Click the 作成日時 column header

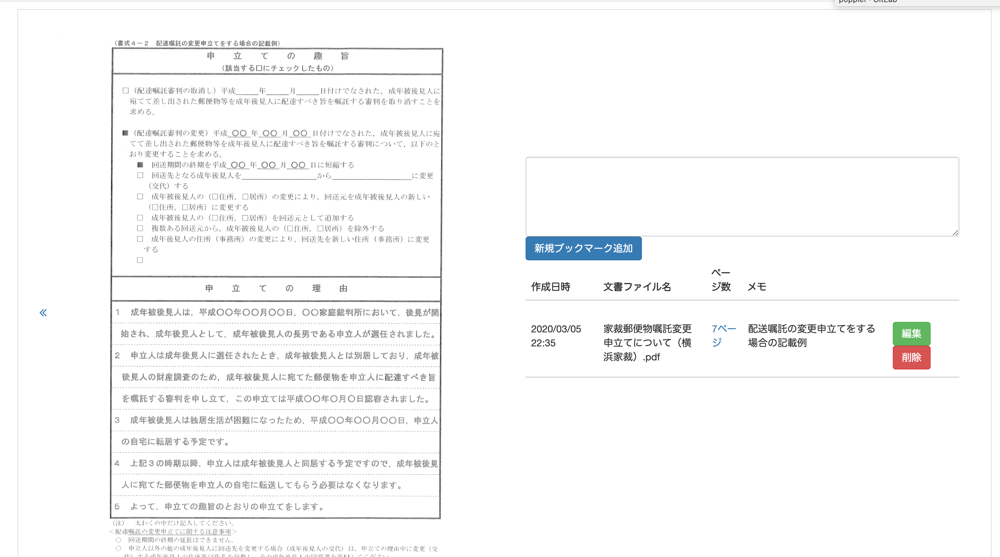pyautogui.click(x=550, y=287)
